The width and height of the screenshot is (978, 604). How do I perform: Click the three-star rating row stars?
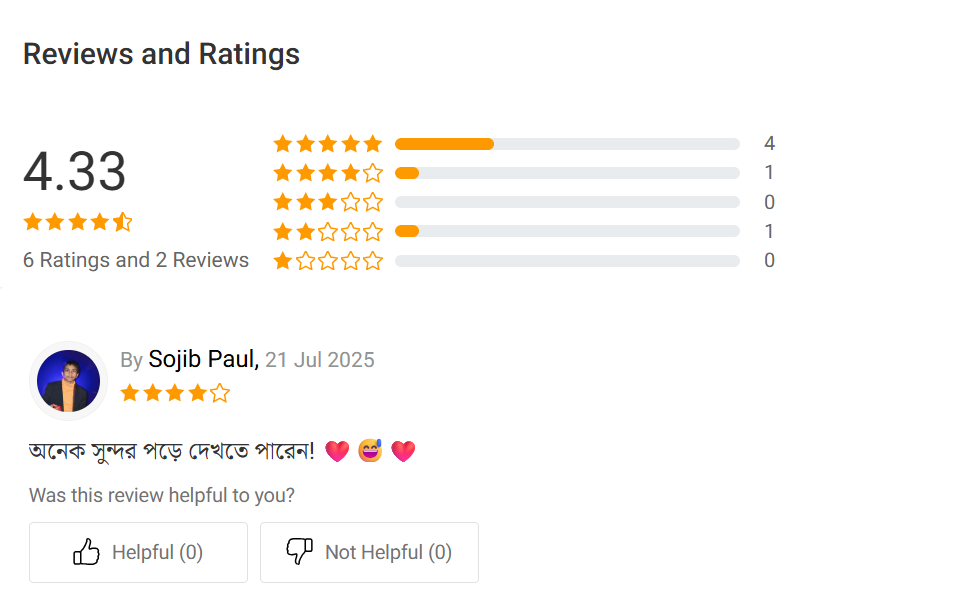[x=328, y=203]
